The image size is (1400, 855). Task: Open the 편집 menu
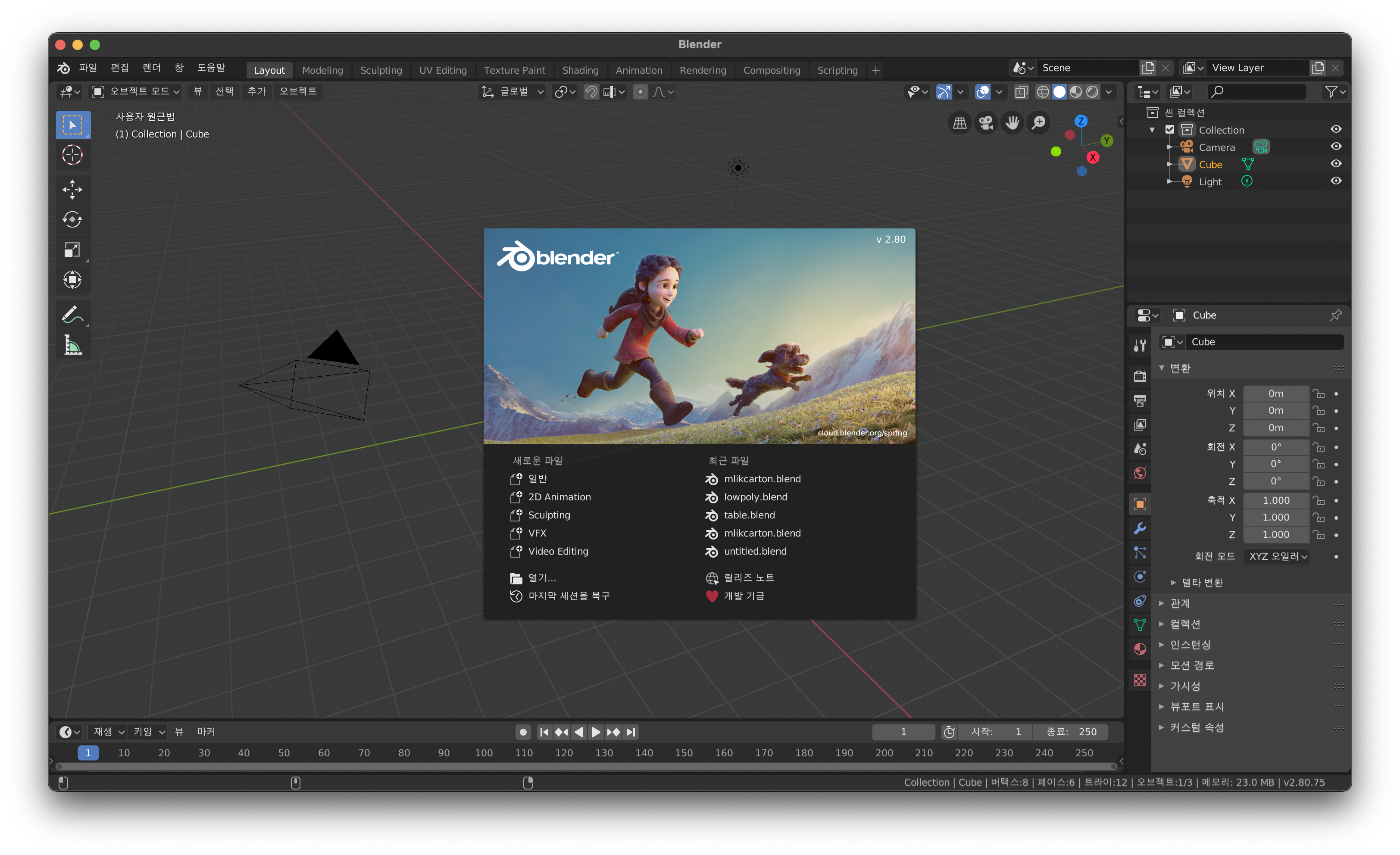tap(119, 68)
